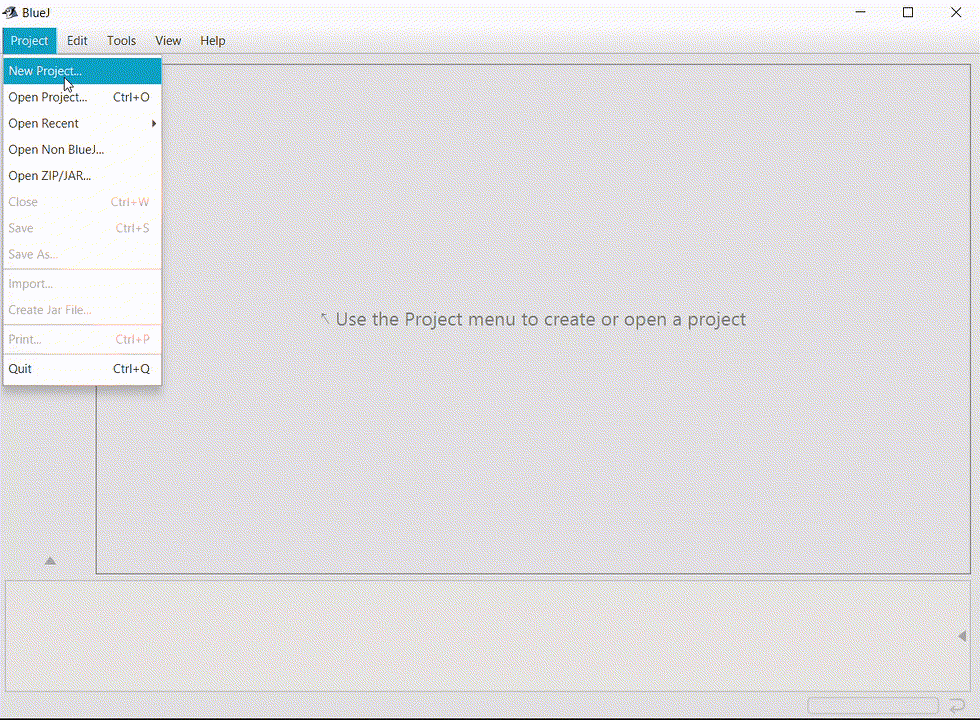980x720 pixels.
Task: Maximize the BlueJ window
Action: point(908,13)
